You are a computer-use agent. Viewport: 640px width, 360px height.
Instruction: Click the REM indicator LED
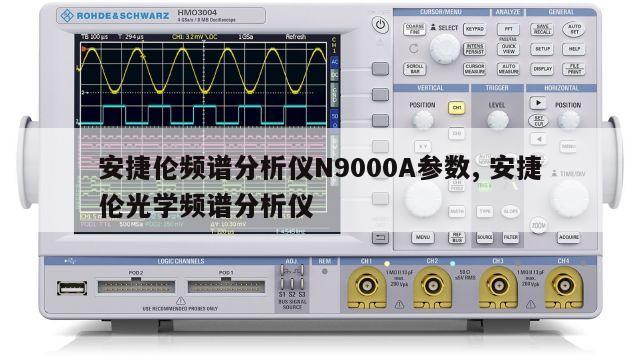325,271
